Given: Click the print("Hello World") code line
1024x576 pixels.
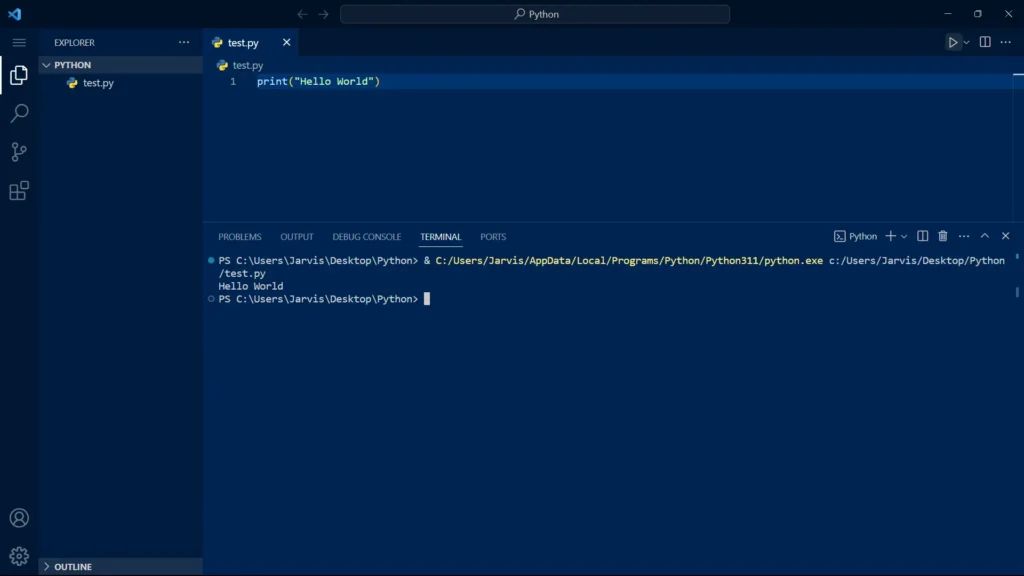Looking at the screenshot, I should 318,82.
